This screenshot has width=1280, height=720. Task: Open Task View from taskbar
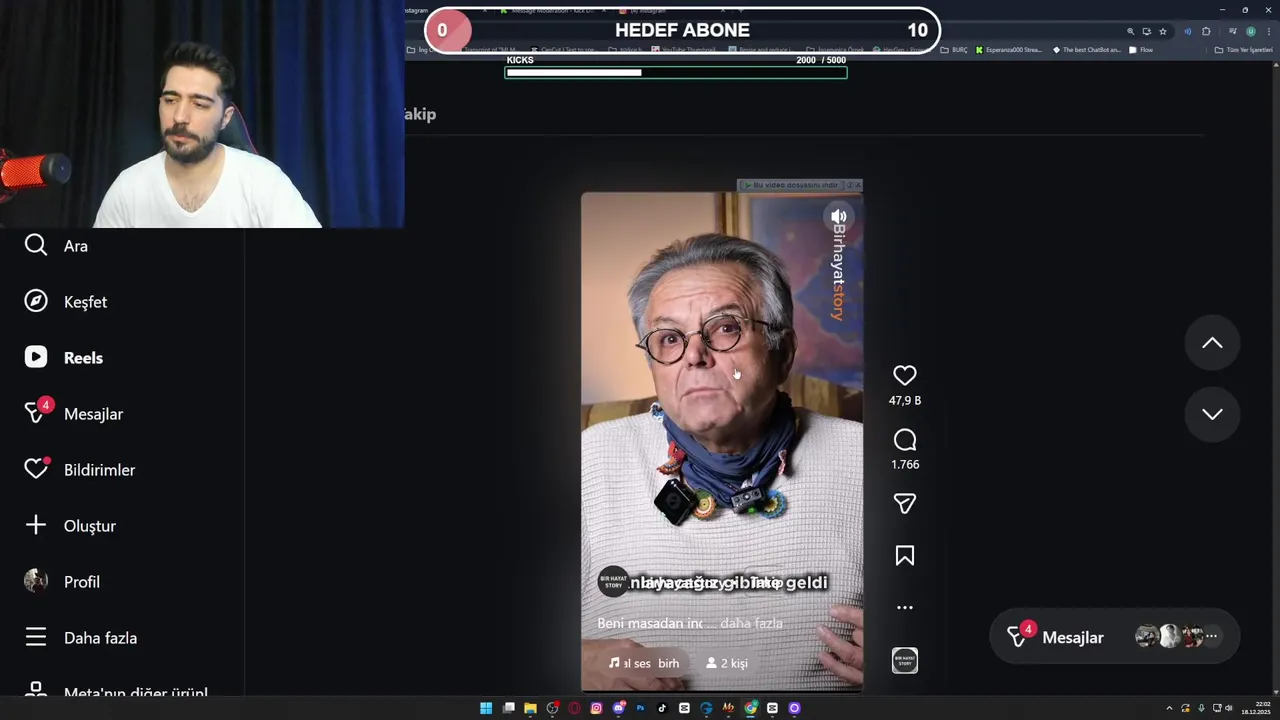[x=509, y=708]
